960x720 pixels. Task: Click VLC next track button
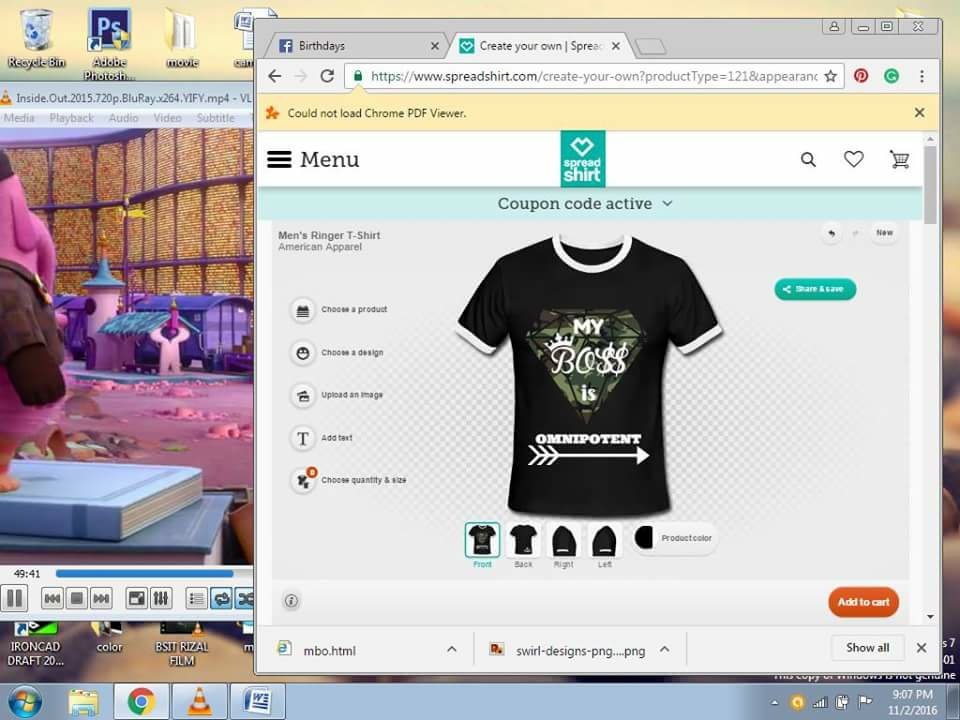pos(101,598)
